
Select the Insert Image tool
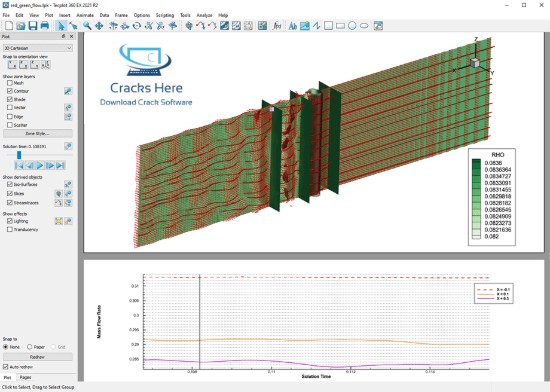304,26
